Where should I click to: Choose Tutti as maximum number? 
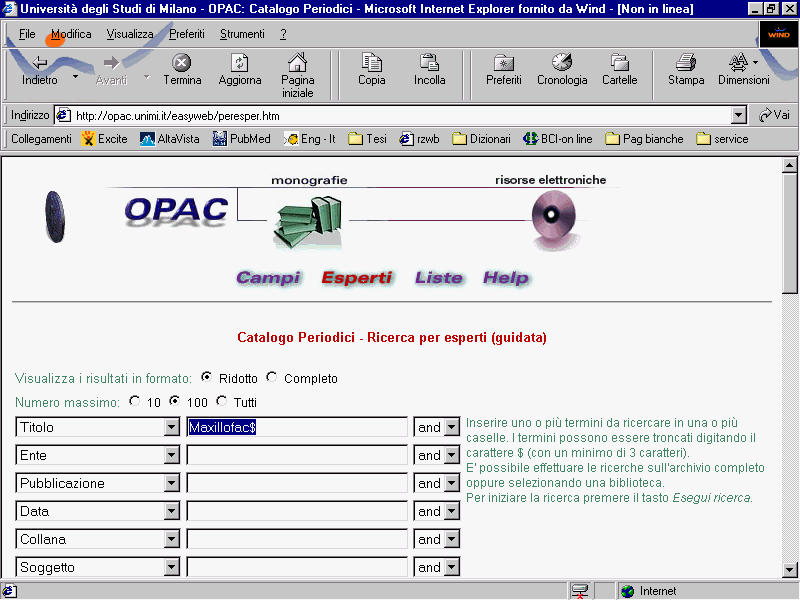[x=222, y=401]
